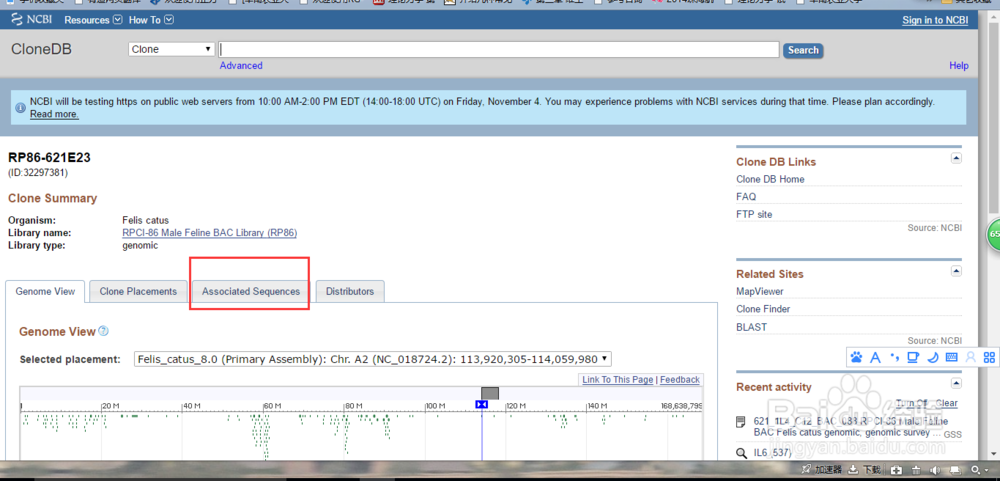The height and width of the screenshot is (481, 1000).
Task: Open RPCI-86 Male Feline BAC Library link
Action: coord(209,233)
